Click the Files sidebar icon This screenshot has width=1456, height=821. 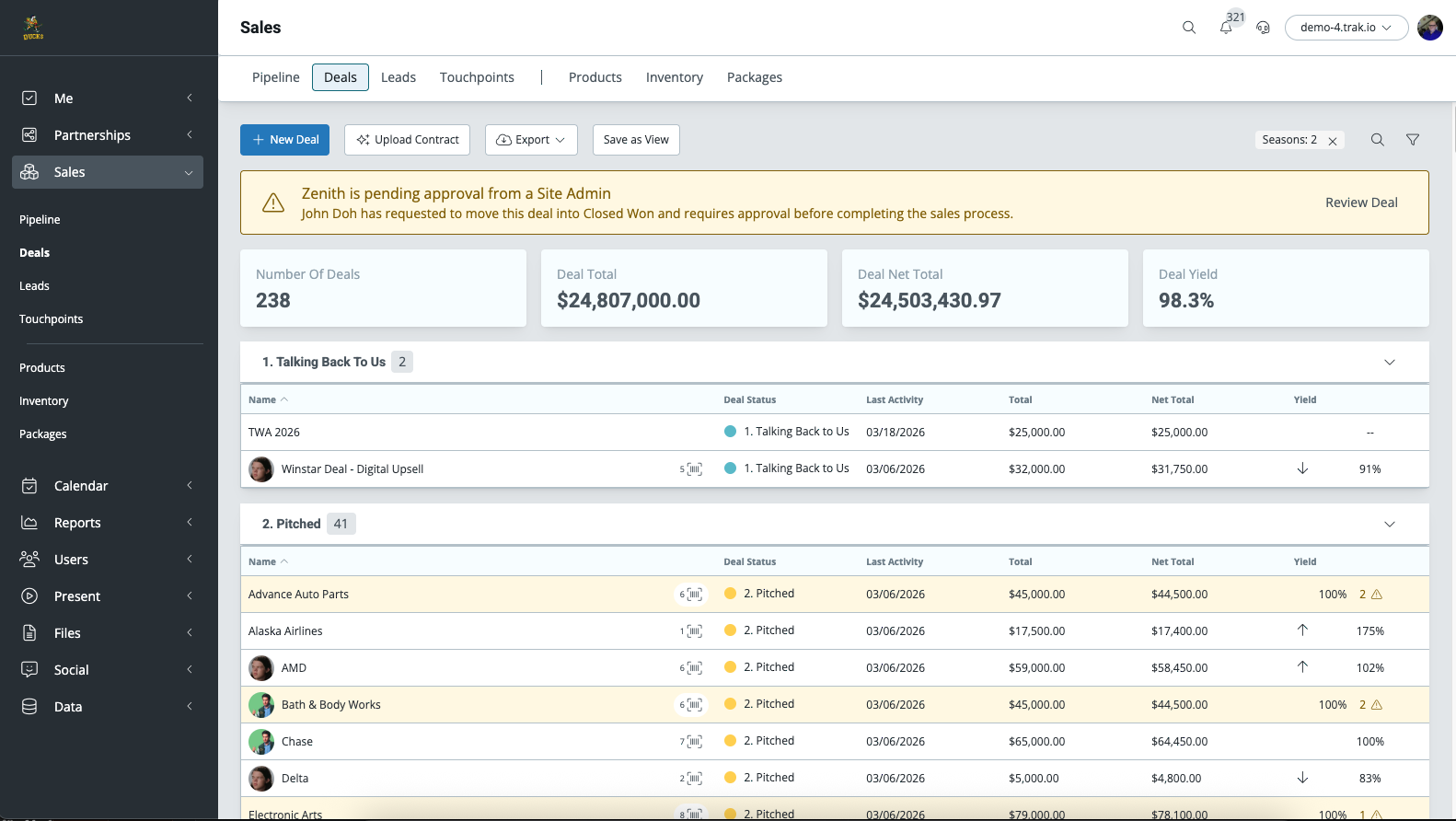(29, 633)
